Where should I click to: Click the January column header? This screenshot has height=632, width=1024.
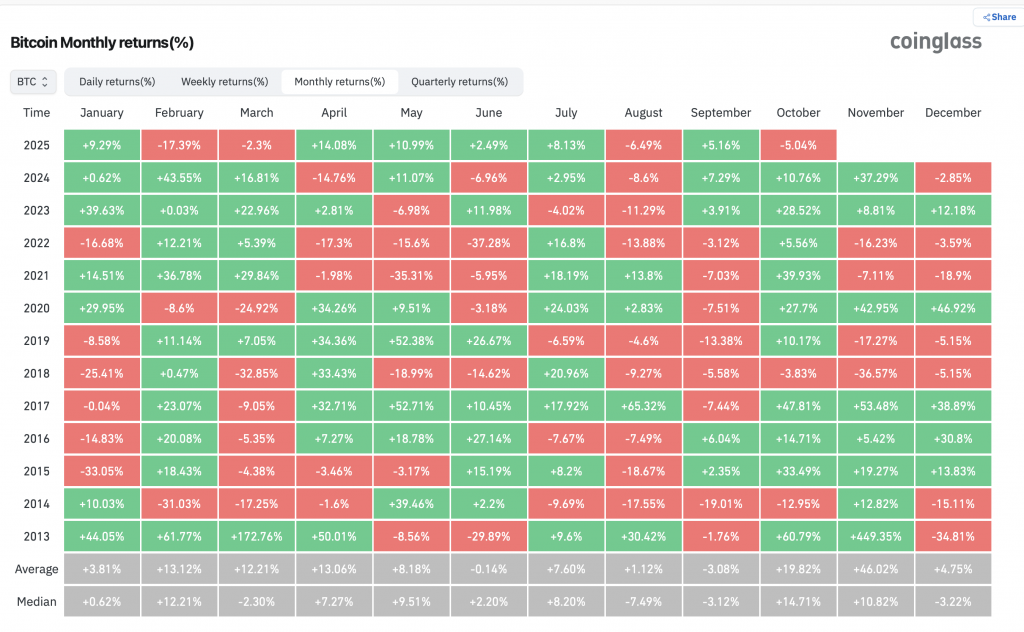(101, 113)
